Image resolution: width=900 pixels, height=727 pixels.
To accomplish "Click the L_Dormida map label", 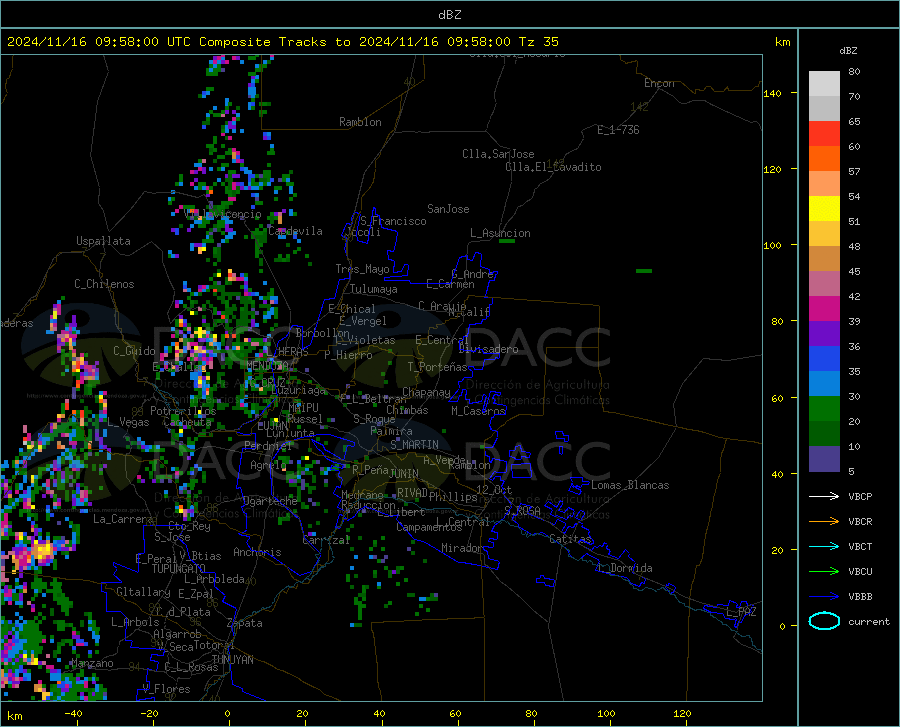I will (624, 568).
